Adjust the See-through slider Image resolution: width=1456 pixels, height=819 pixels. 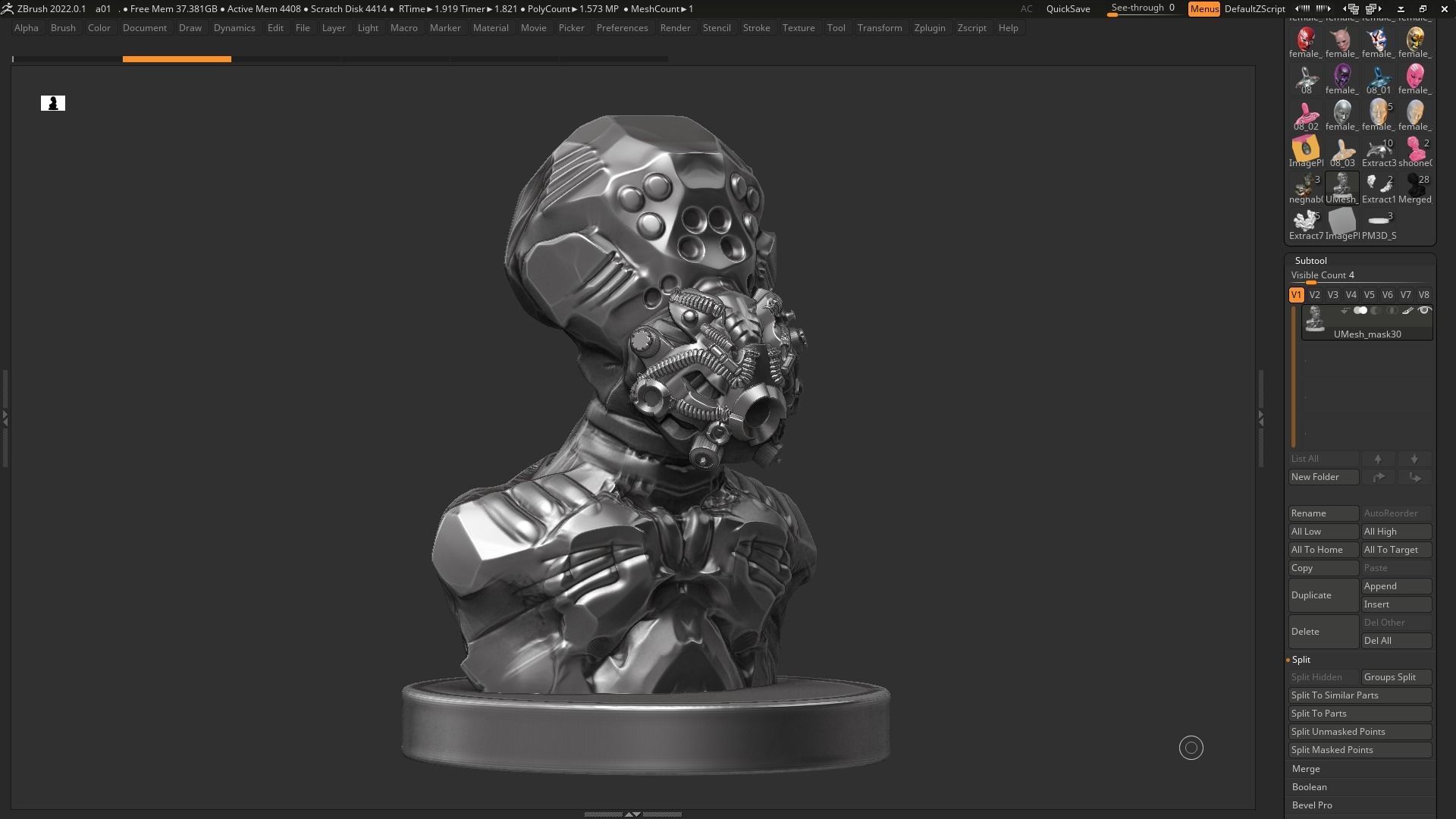[1143, 9]
